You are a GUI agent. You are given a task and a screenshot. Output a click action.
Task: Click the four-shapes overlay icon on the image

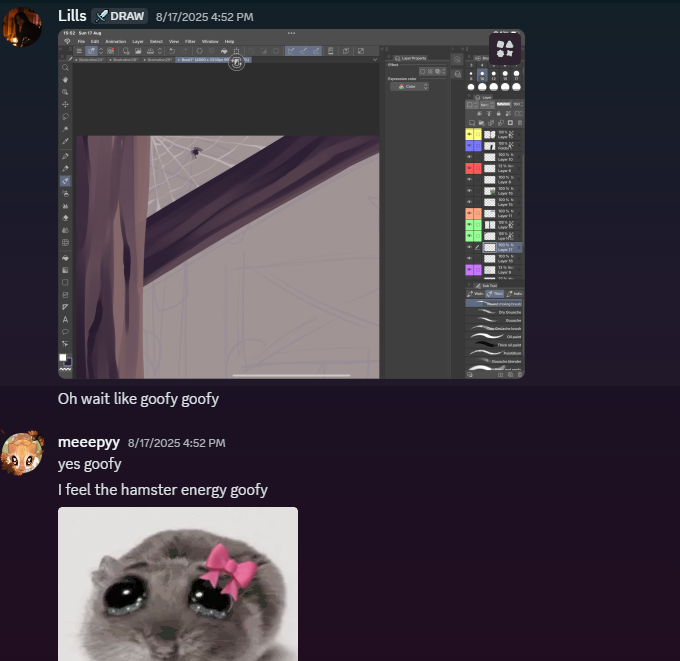(x=505, y=49)
